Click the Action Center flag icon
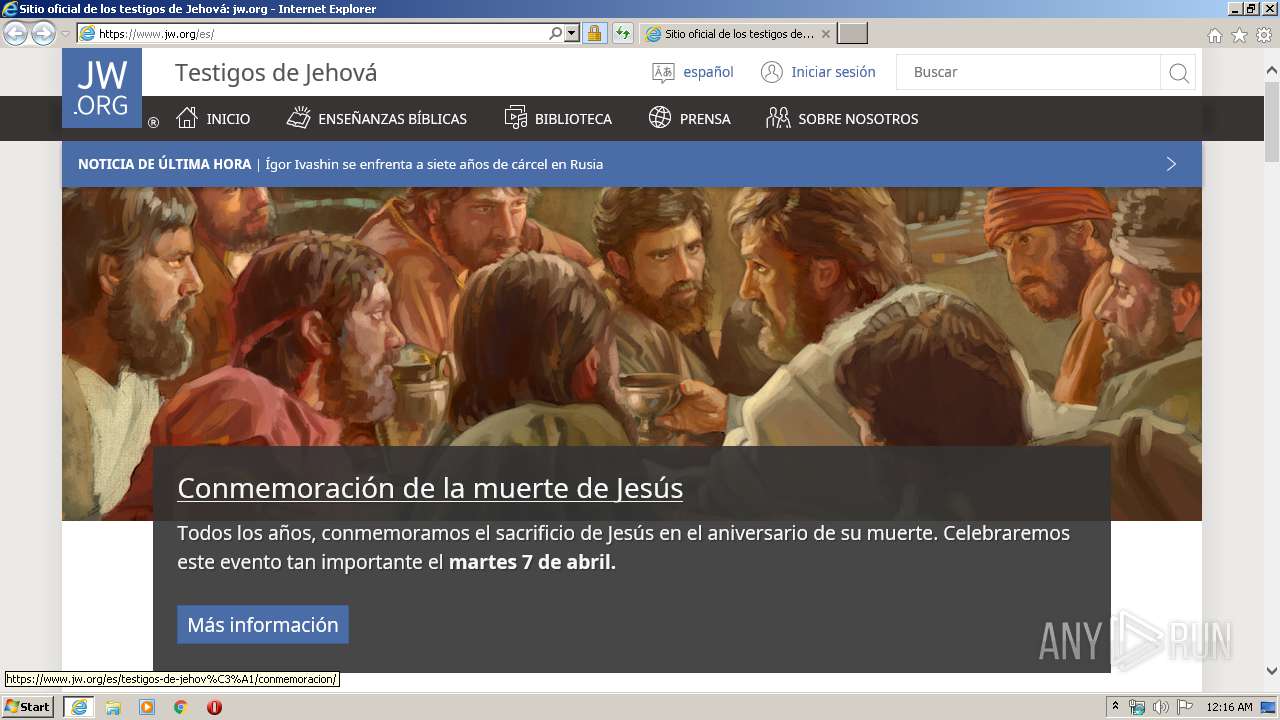 [1185, 707]
